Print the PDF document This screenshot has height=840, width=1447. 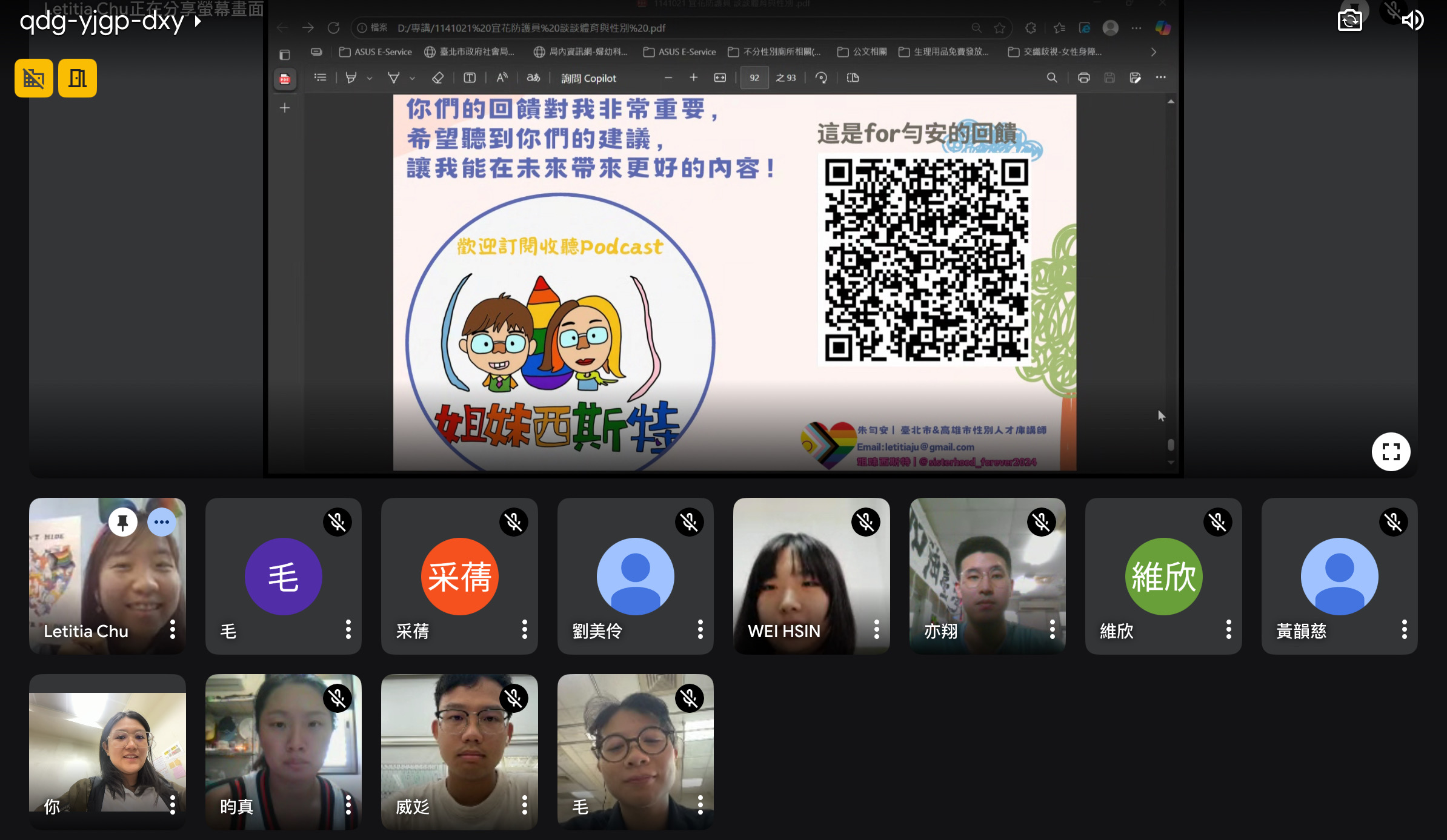pyautogui.click(x=1083, y=78)
